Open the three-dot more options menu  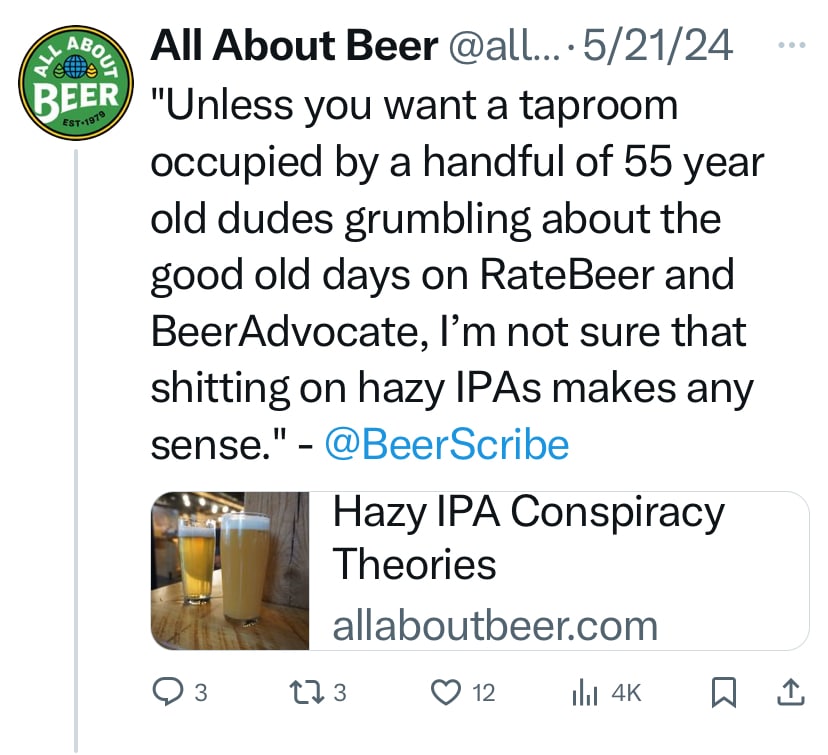[x=792, y=45]
